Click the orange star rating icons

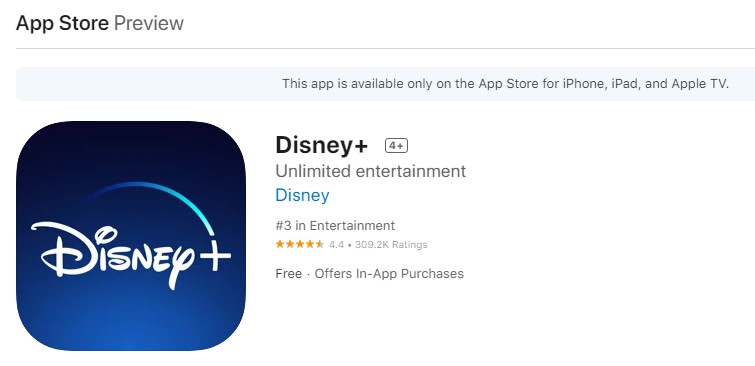tap(299, 244)
